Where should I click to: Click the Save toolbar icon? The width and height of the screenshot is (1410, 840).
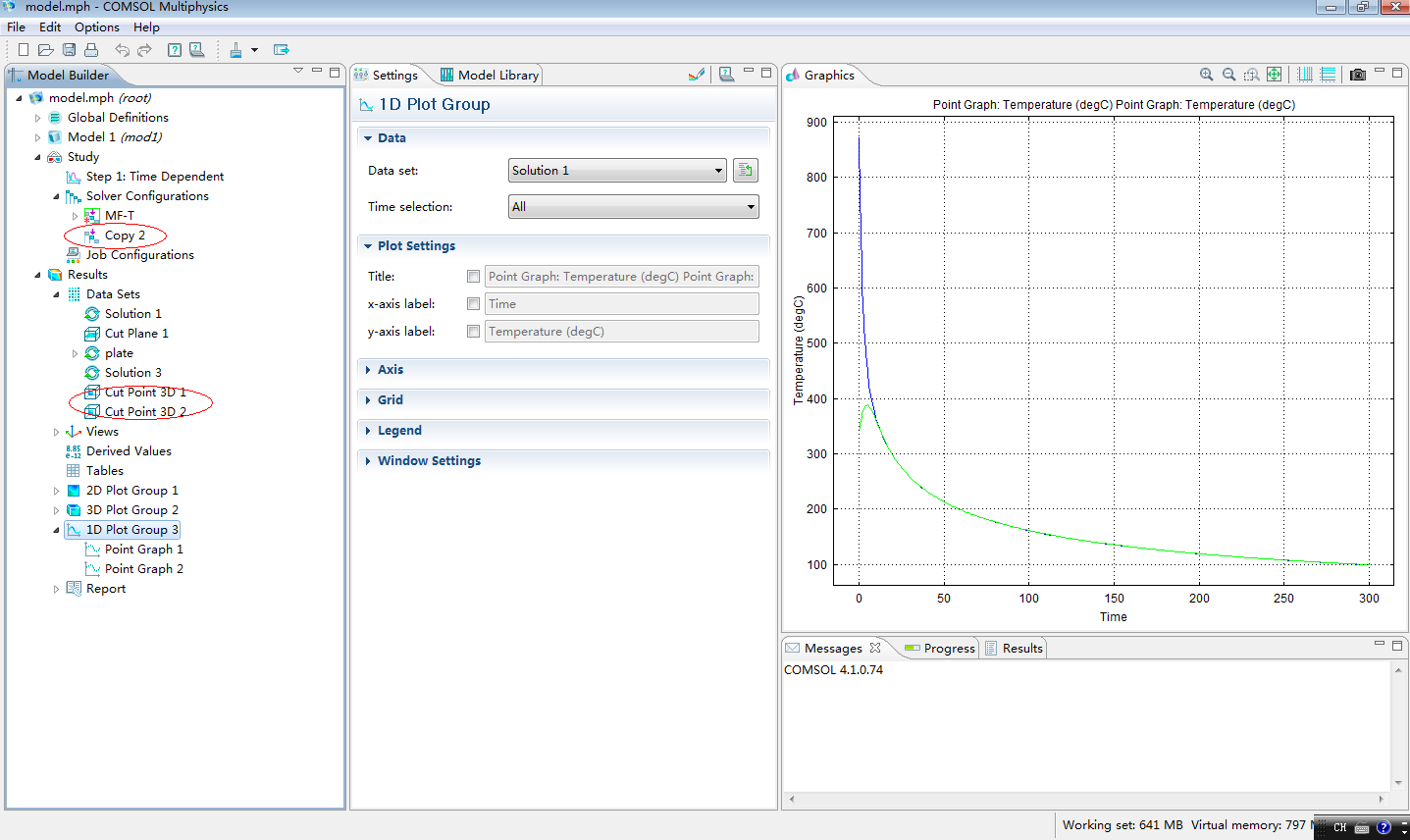(69, 49)
